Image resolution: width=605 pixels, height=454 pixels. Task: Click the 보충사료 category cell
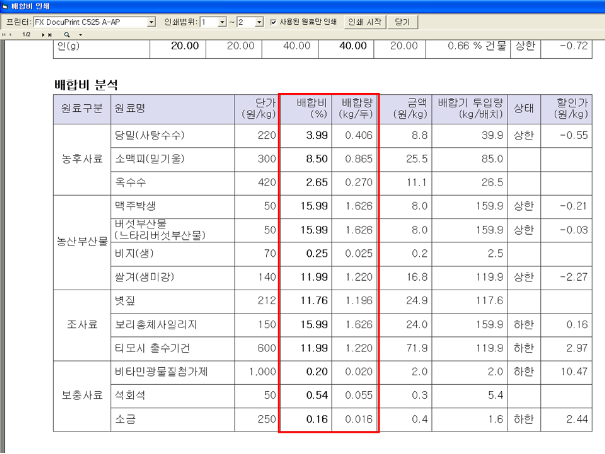coord(82,395)
